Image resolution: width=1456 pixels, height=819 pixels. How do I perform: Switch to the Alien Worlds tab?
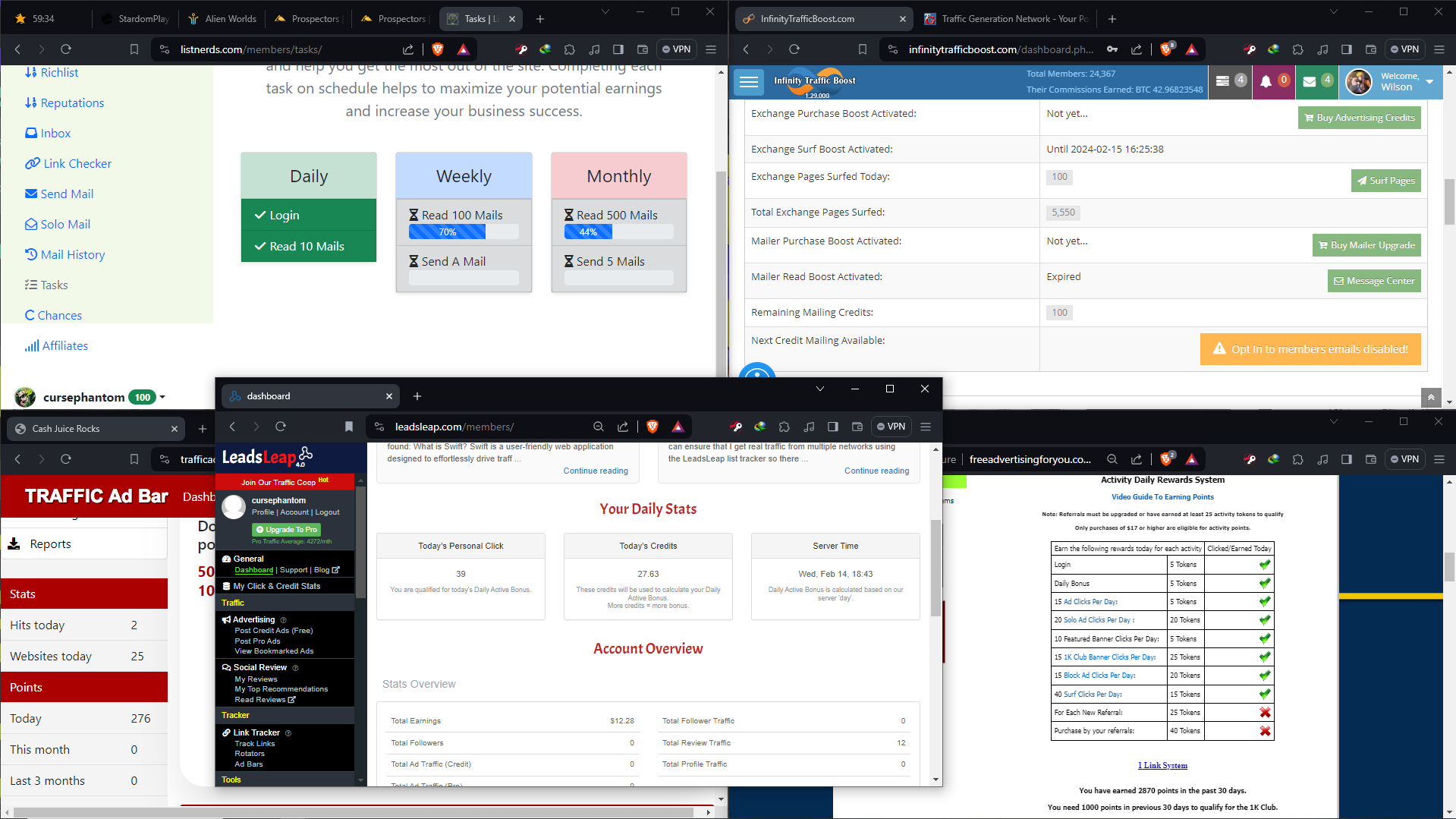[x=222, y=18]
